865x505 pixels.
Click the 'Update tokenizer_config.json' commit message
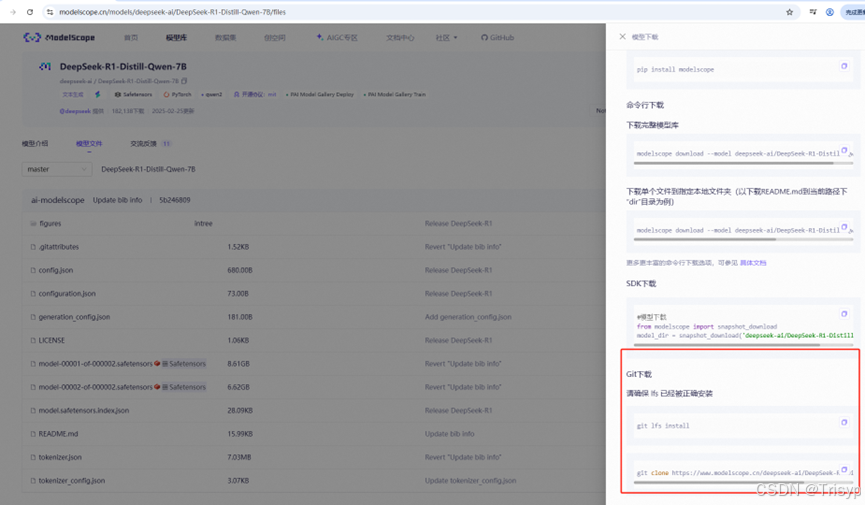(471, 481)
